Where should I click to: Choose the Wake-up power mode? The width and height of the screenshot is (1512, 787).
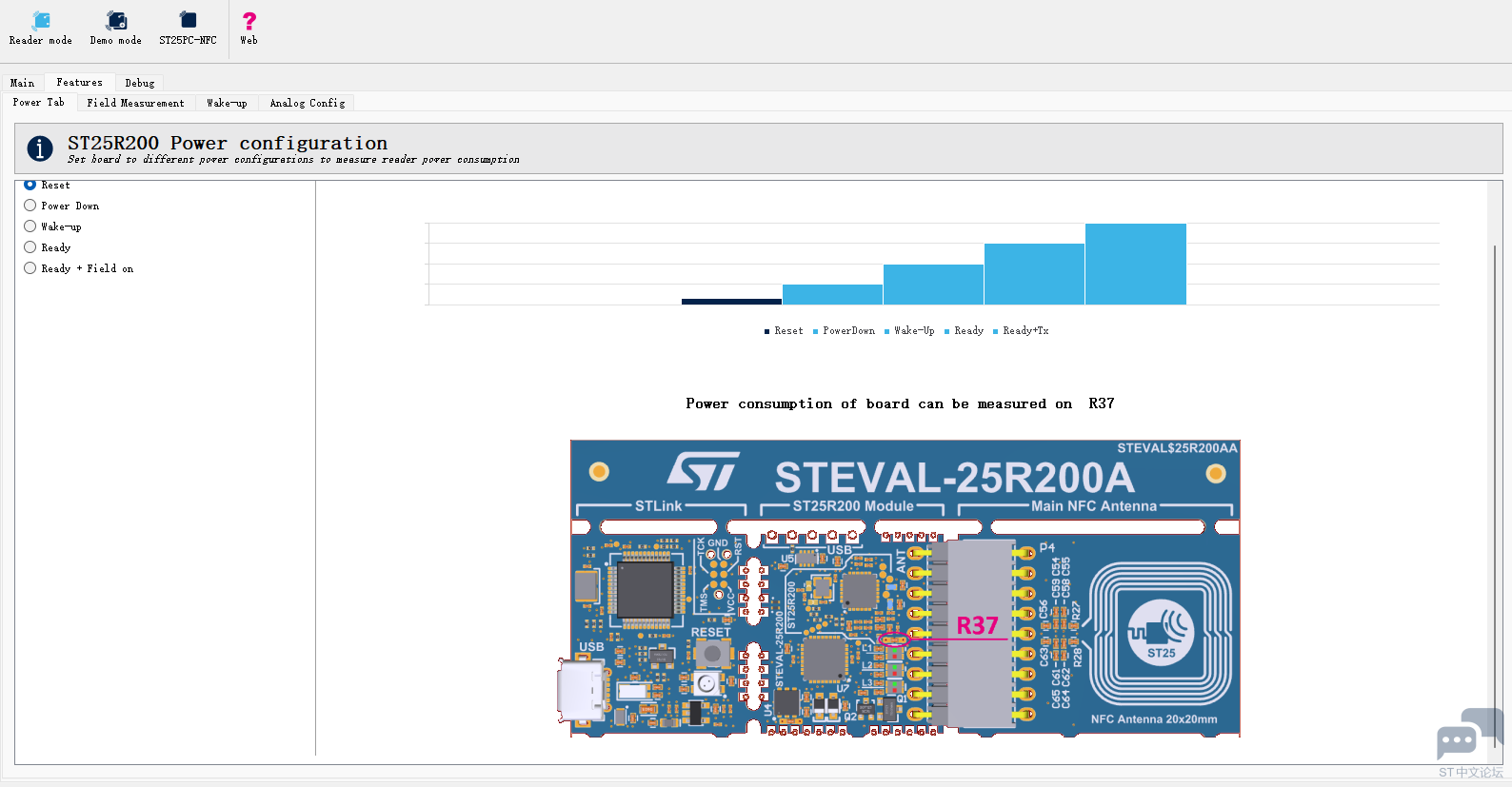(52, 226)
